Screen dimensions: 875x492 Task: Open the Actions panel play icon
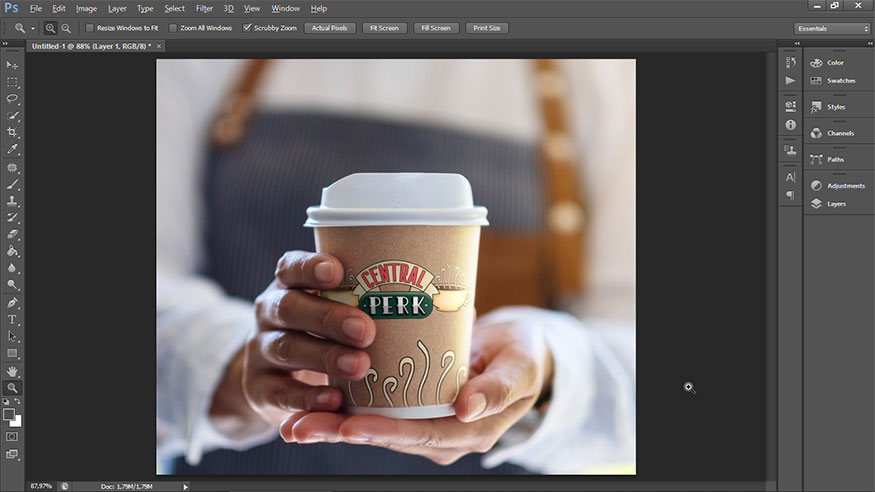pyautogui.click(x=790, y=80)
